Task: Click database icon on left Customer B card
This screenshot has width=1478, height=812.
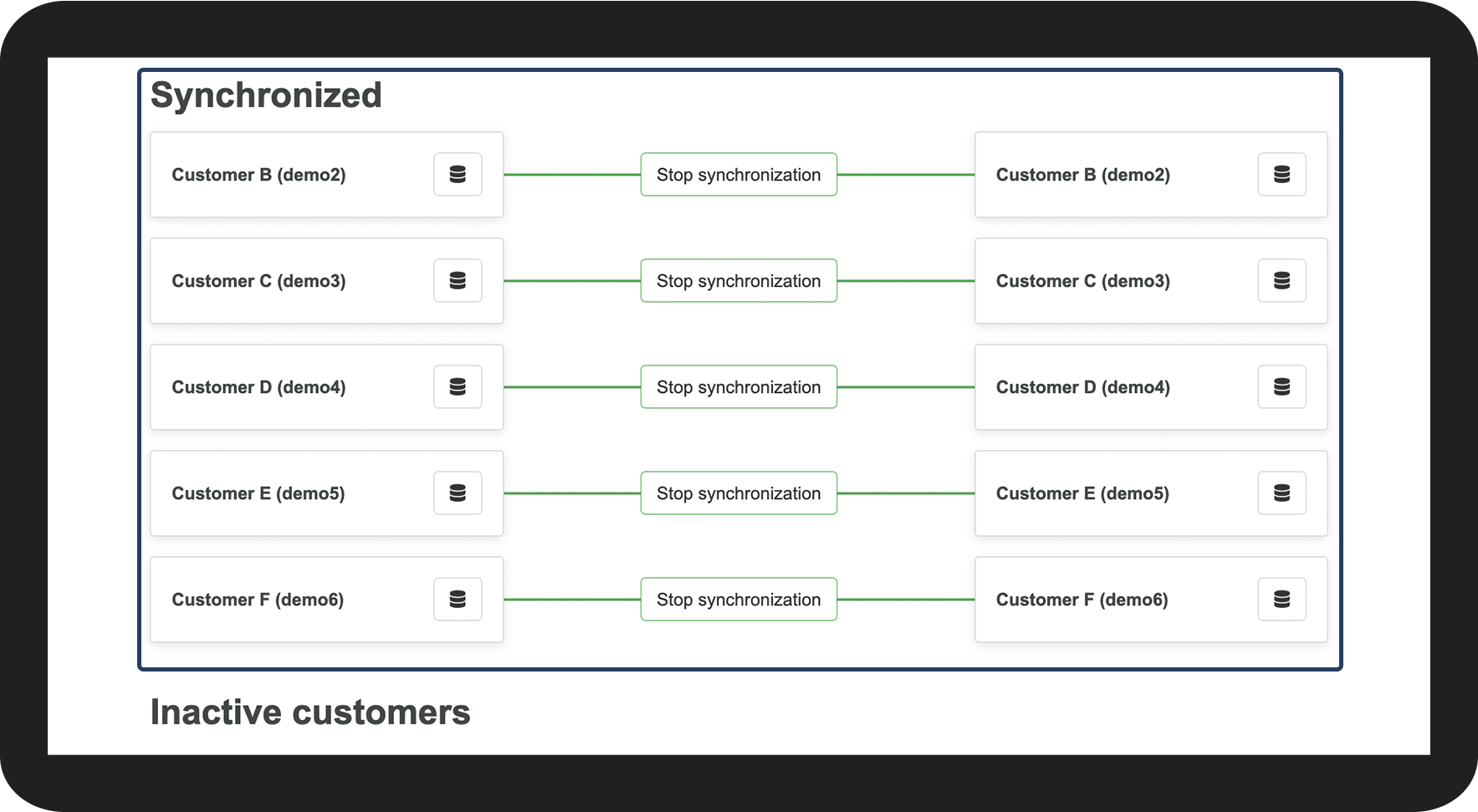Action: click(x=458, y=174)
